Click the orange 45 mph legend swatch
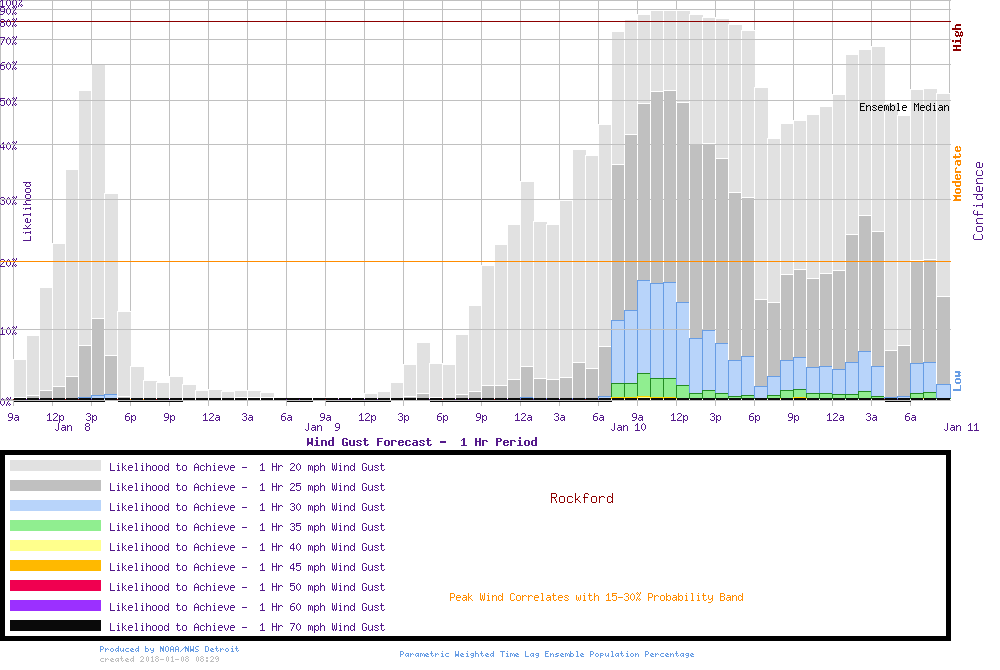 (55, 566)
